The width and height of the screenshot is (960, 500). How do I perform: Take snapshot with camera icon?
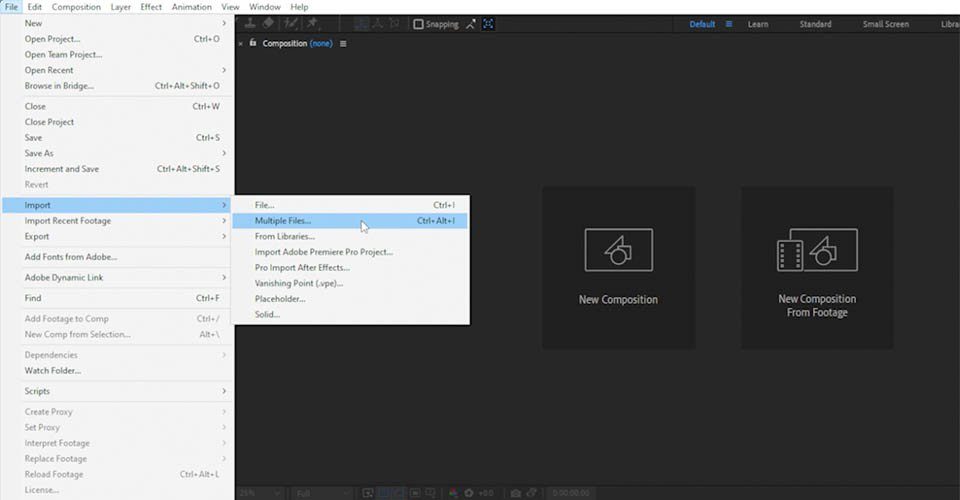516,493
